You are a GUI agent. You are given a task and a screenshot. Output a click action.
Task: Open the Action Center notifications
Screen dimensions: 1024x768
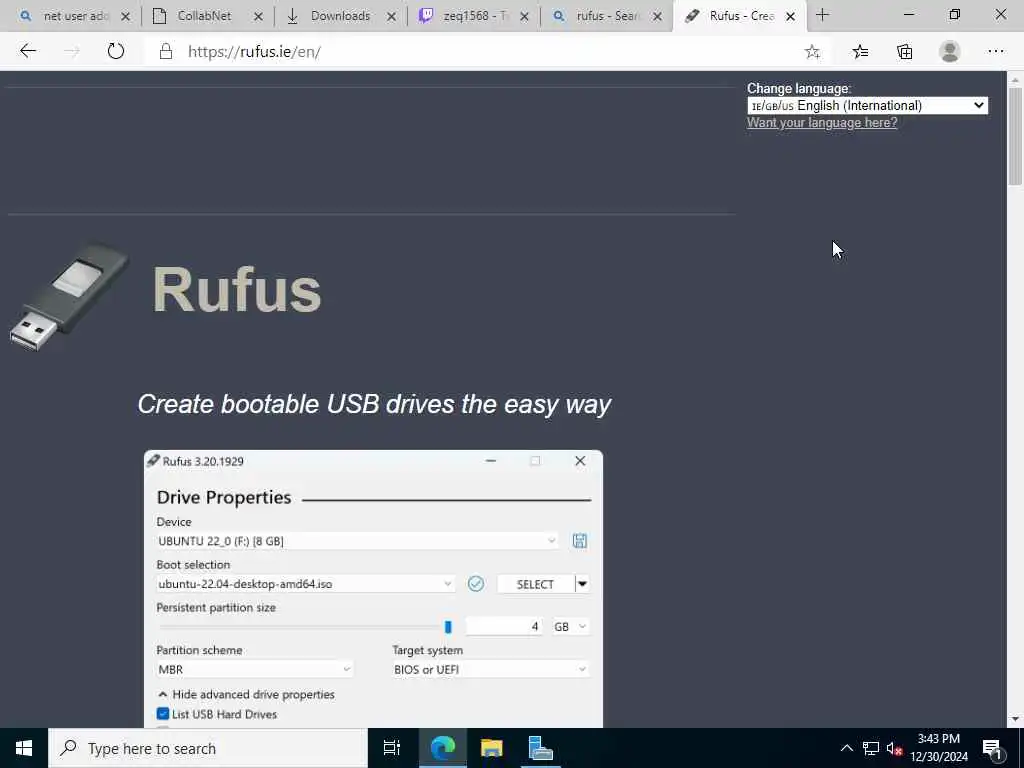(993, 748)
